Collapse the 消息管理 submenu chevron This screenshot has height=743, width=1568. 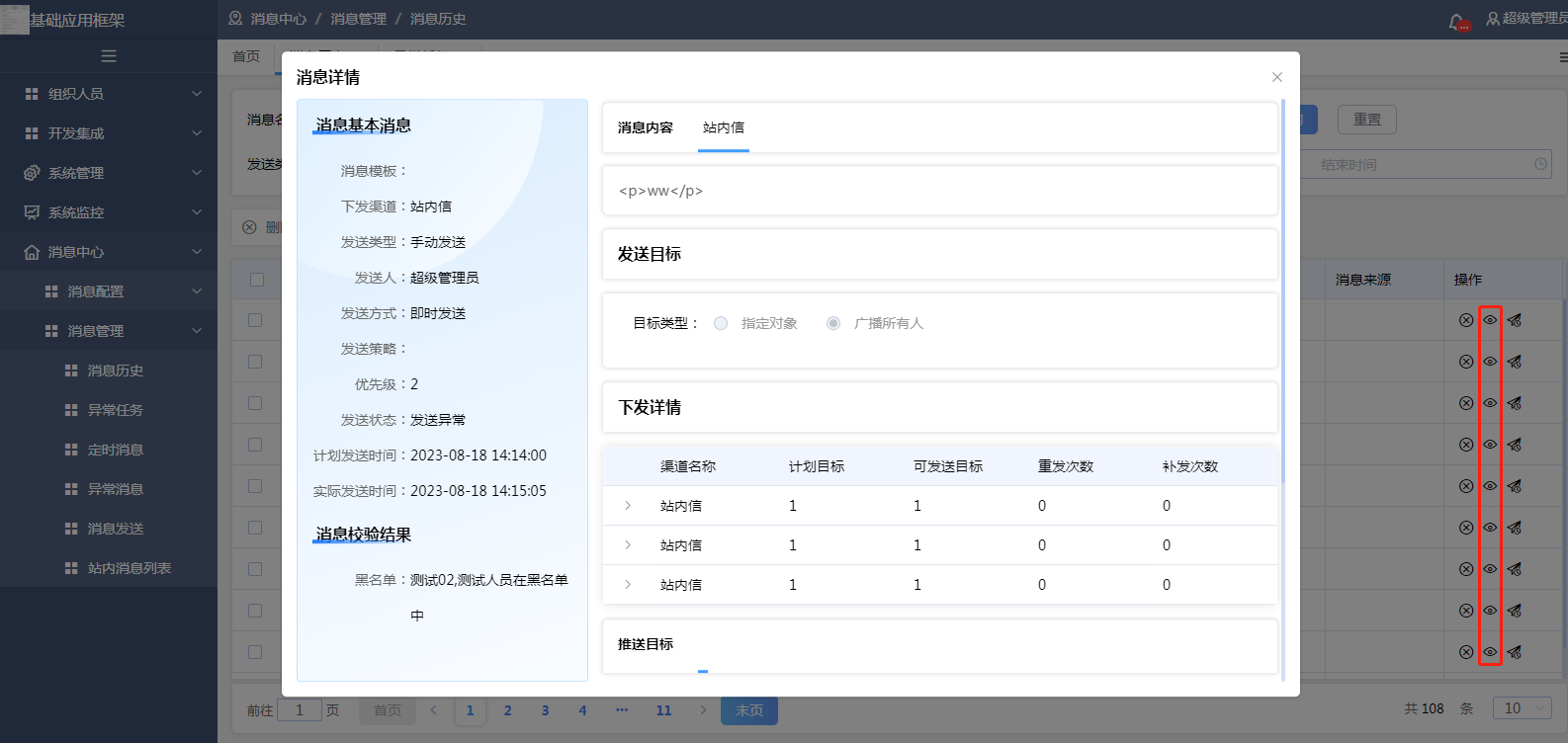pos(197,331)
